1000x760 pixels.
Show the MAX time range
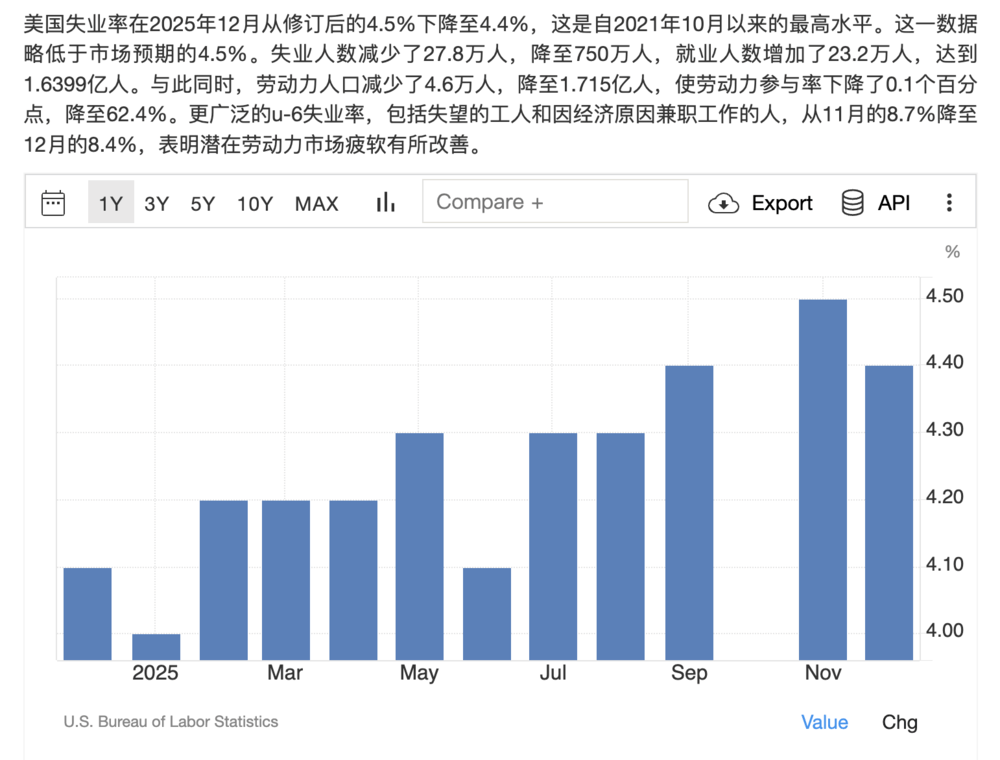(316, 203)
